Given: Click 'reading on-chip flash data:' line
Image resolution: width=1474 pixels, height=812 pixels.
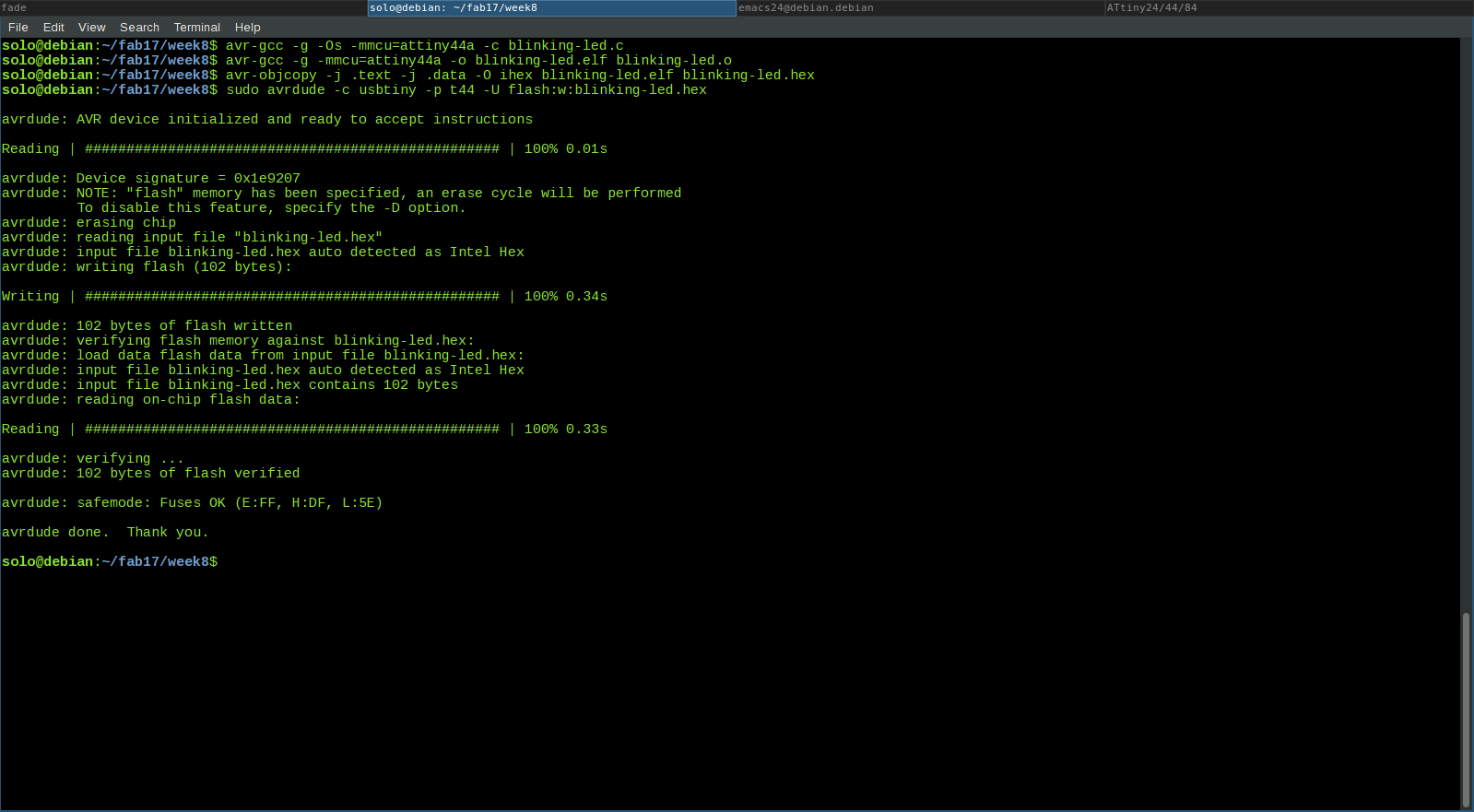Looking at the screenshot, I should tap(151, 399).
